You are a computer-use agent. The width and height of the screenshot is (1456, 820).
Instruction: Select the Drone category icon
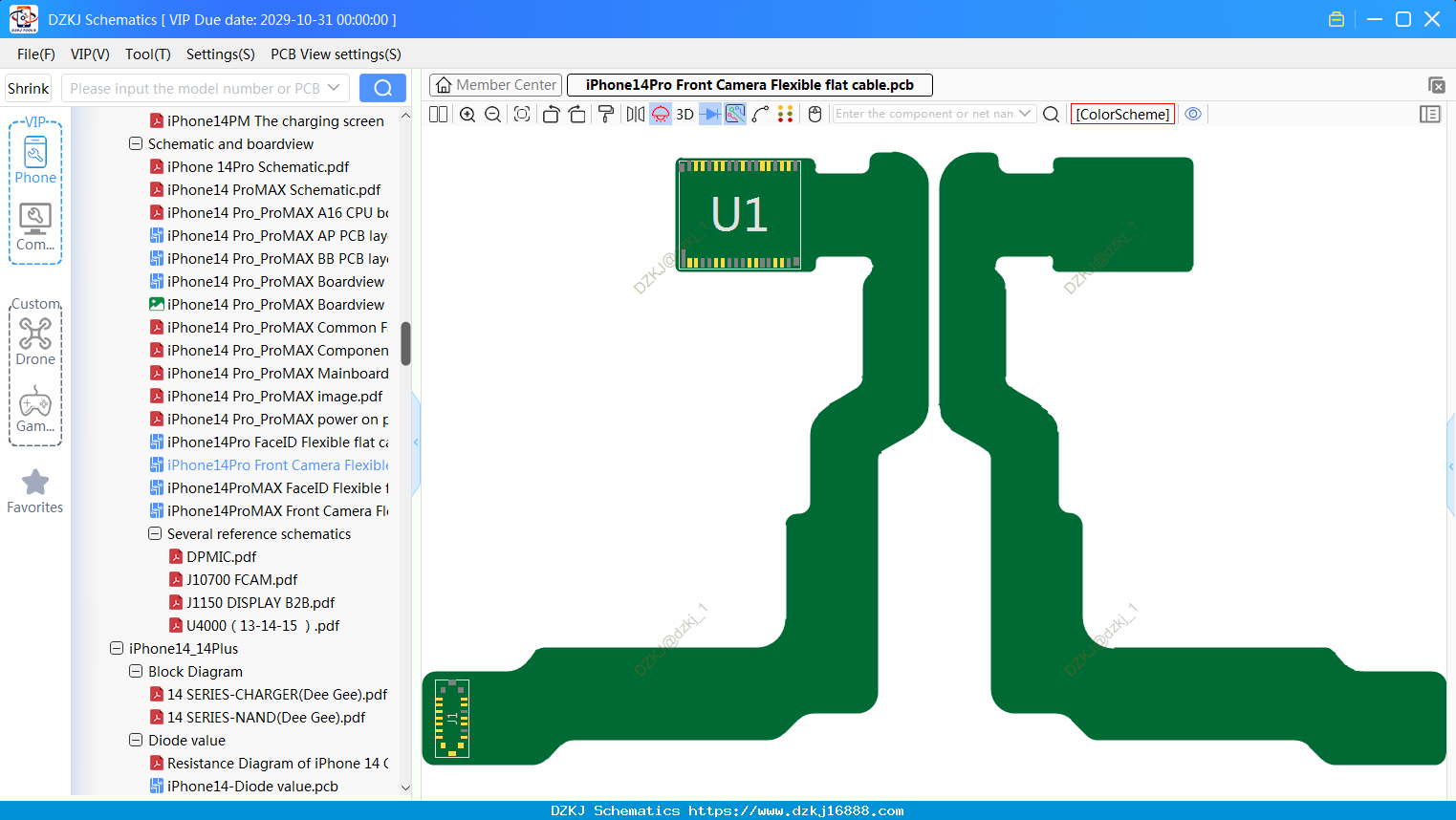(x=35, y=341)
